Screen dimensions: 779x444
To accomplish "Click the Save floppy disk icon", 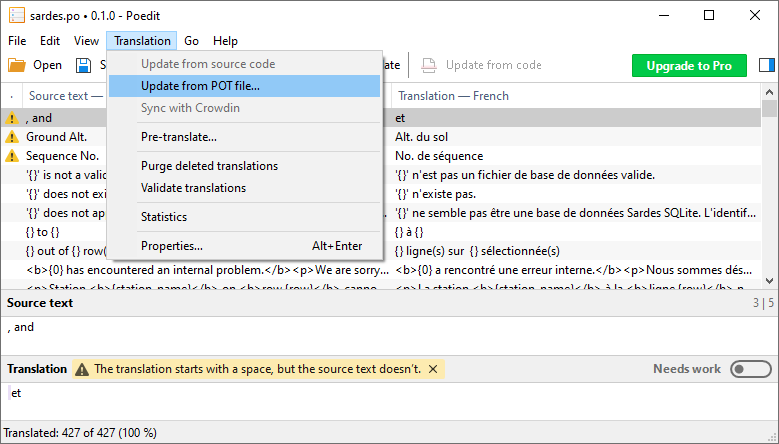I will tap(83, 65).
